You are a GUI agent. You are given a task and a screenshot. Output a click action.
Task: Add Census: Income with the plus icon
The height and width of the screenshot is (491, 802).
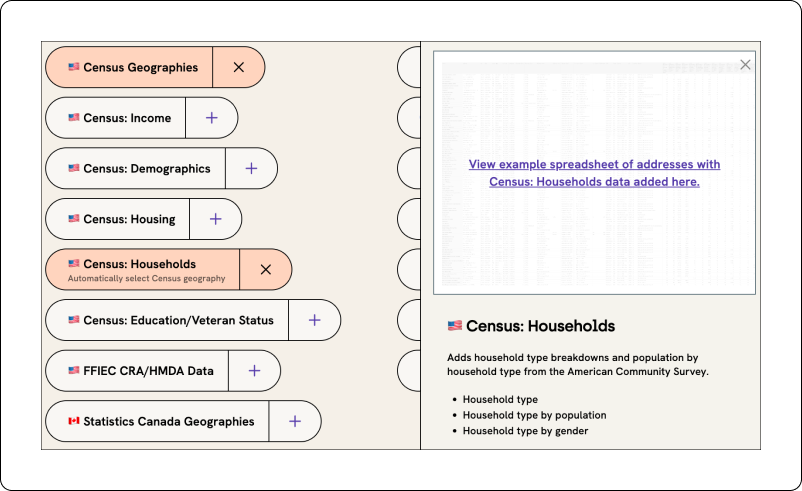pyautogui.click(x=212, y=118)
